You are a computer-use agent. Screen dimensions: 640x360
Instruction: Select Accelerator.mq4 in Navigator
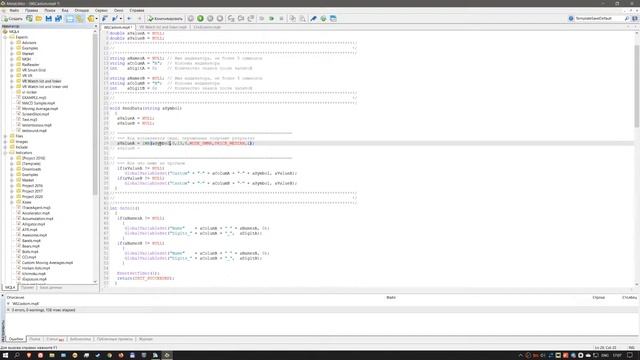pos(36,213)
